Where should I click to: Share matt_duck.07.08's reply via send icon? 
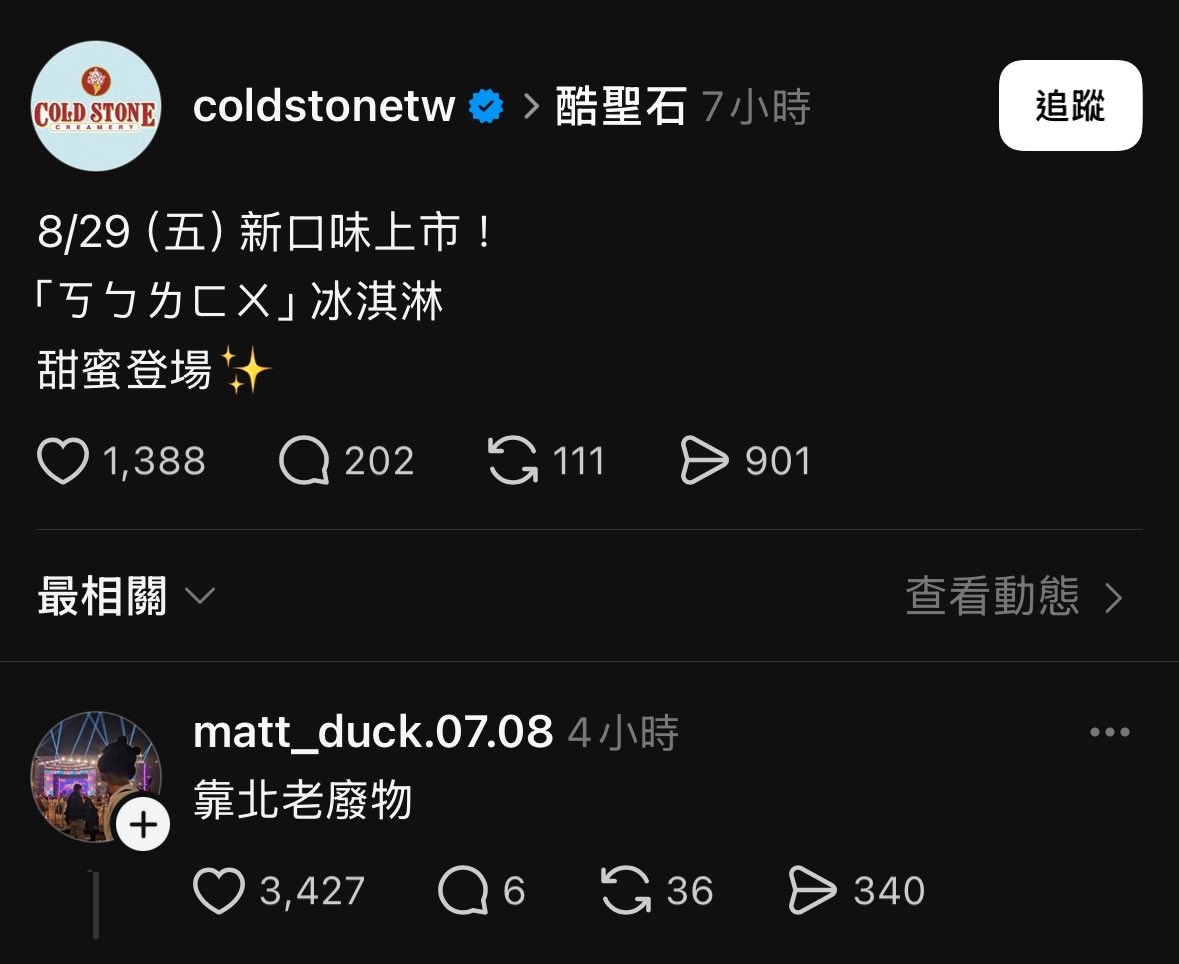point(812,890)
